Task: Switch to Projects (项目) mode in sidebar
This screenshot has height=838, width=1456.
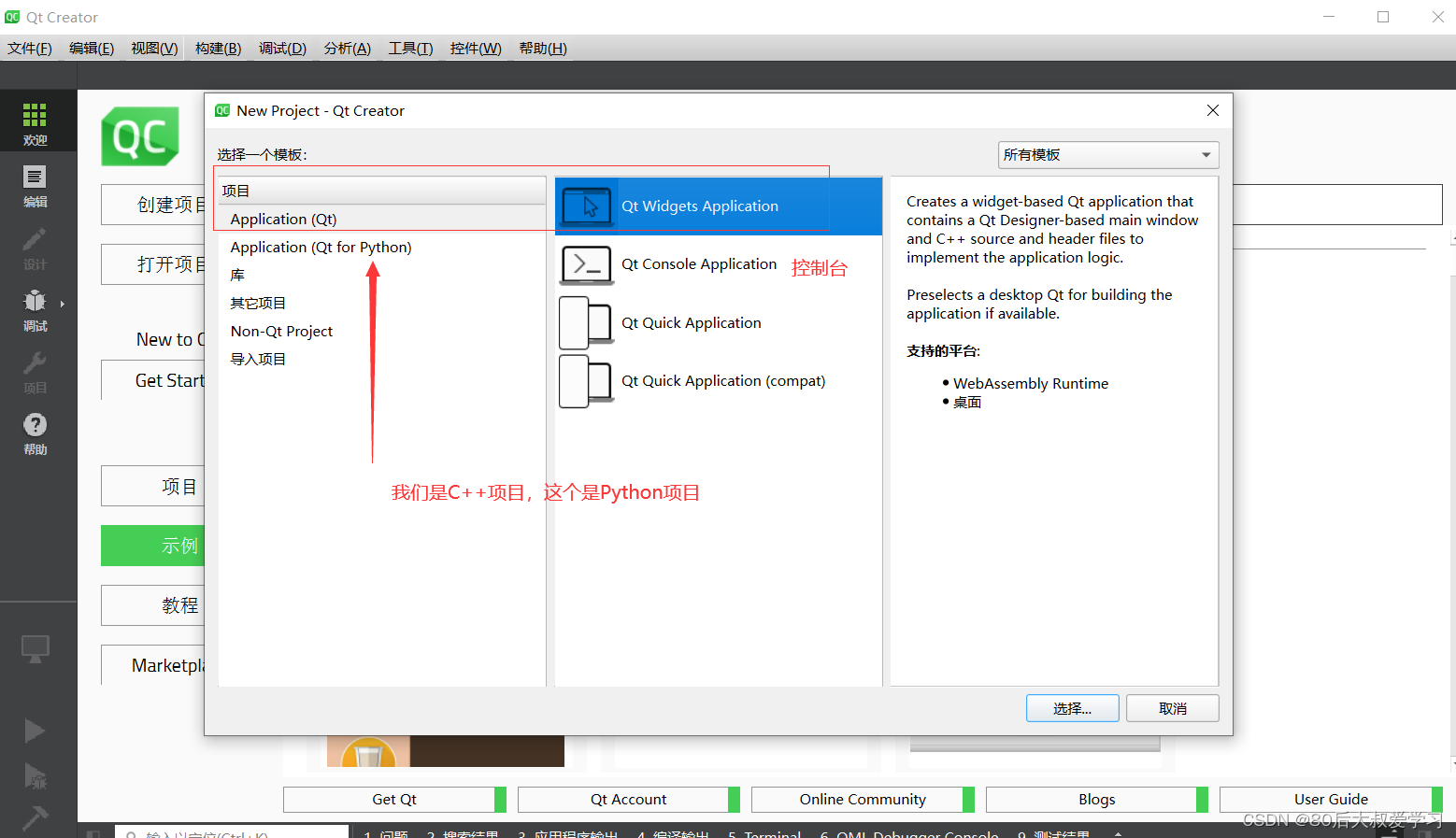Action: click(x=35, y=372)
